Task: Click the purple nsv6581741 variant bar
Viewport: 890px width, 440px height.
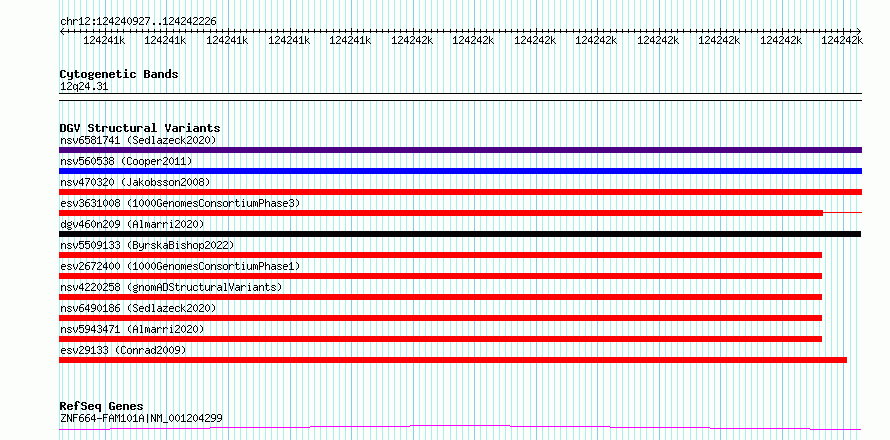Action: coord(460,150)
